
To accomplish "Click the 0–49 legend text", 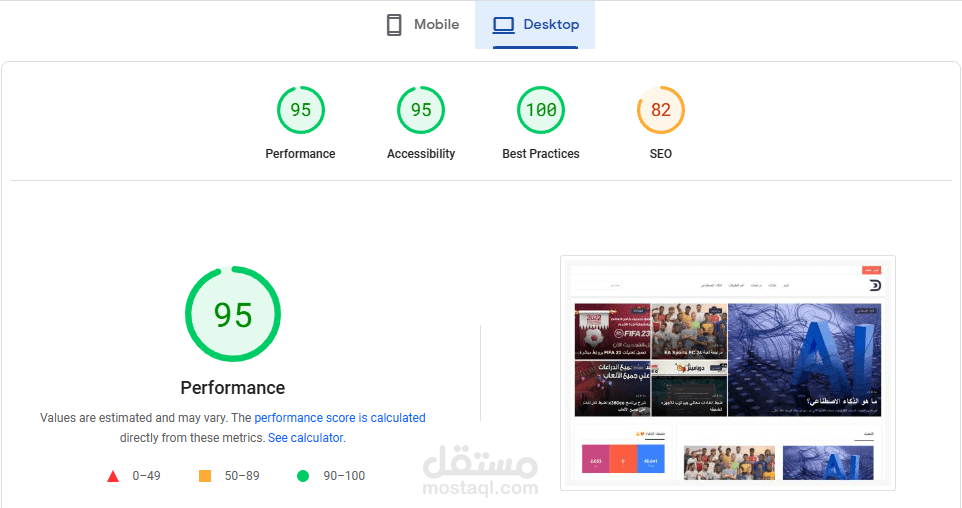I will [x=146, y=476].
